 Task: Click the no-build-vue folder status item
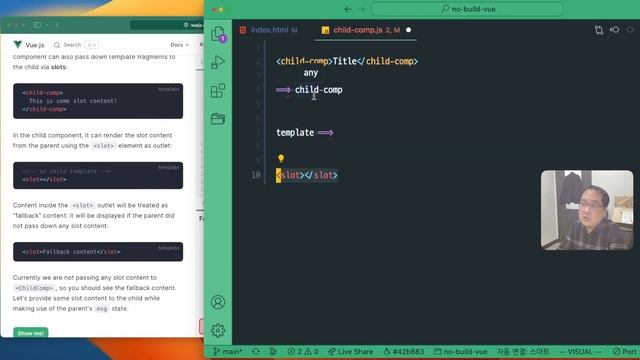[x=460, y=351]
